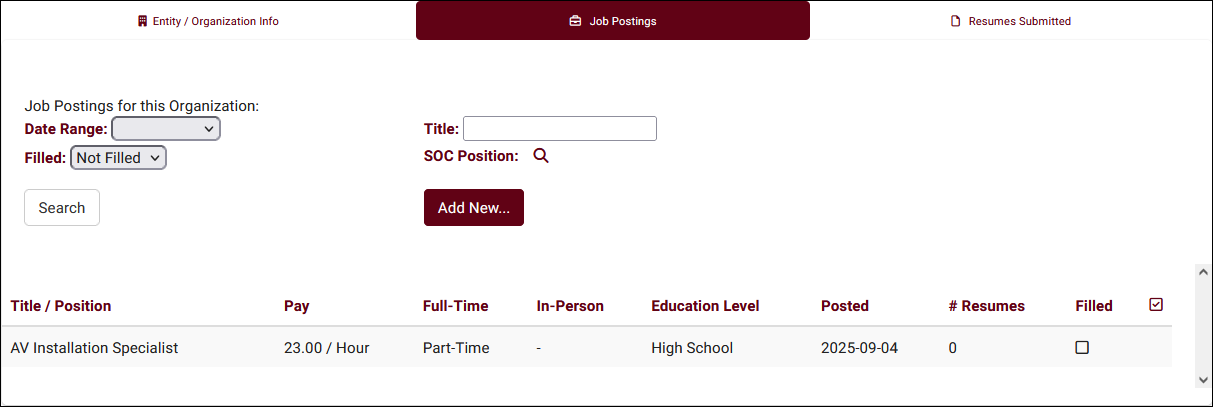Image resolution: width=1213 pixels, height=407 pixels.
Task: Open the AV Installation Specialist posting
Action: tap(94, 348)
